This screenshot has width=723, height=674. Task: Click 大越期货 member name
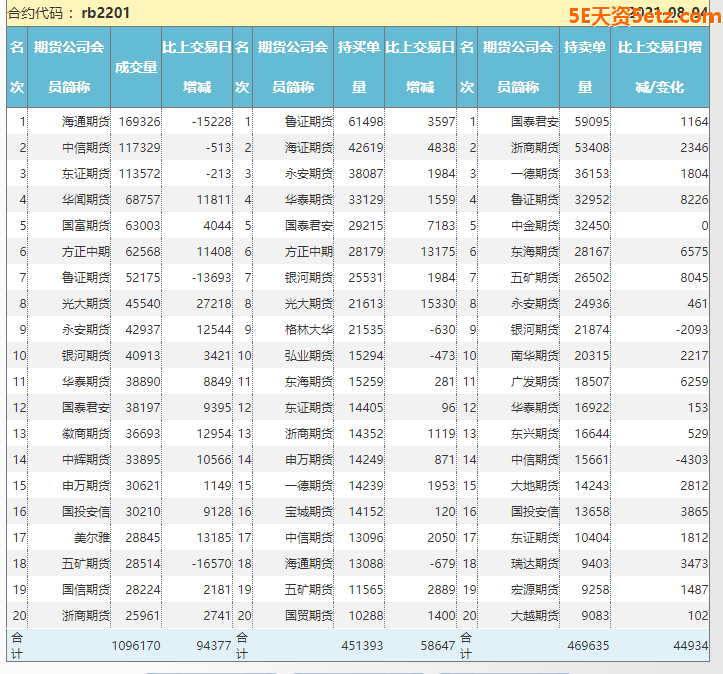[535, 615]
